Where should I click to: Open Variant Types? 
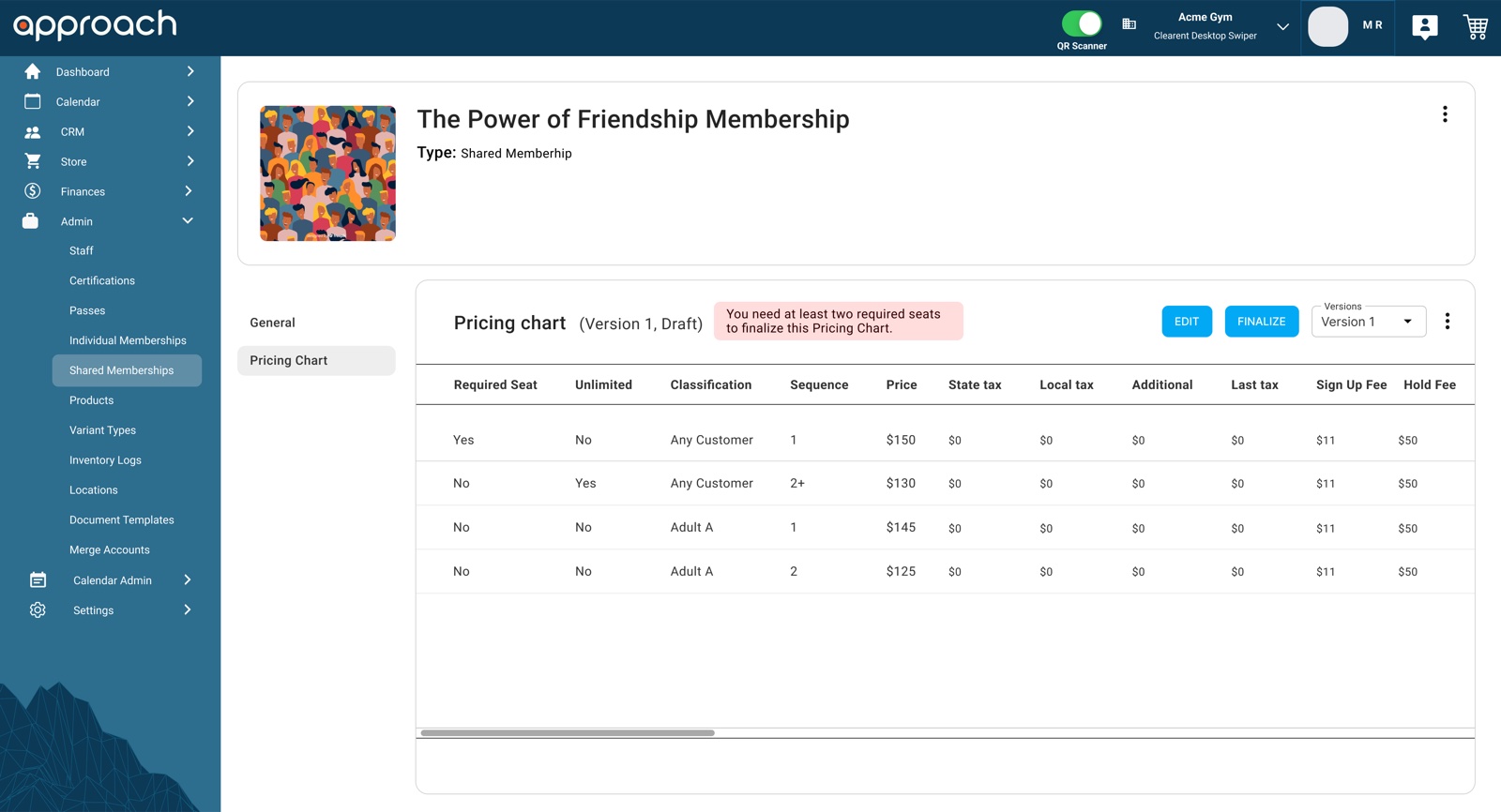102,430
